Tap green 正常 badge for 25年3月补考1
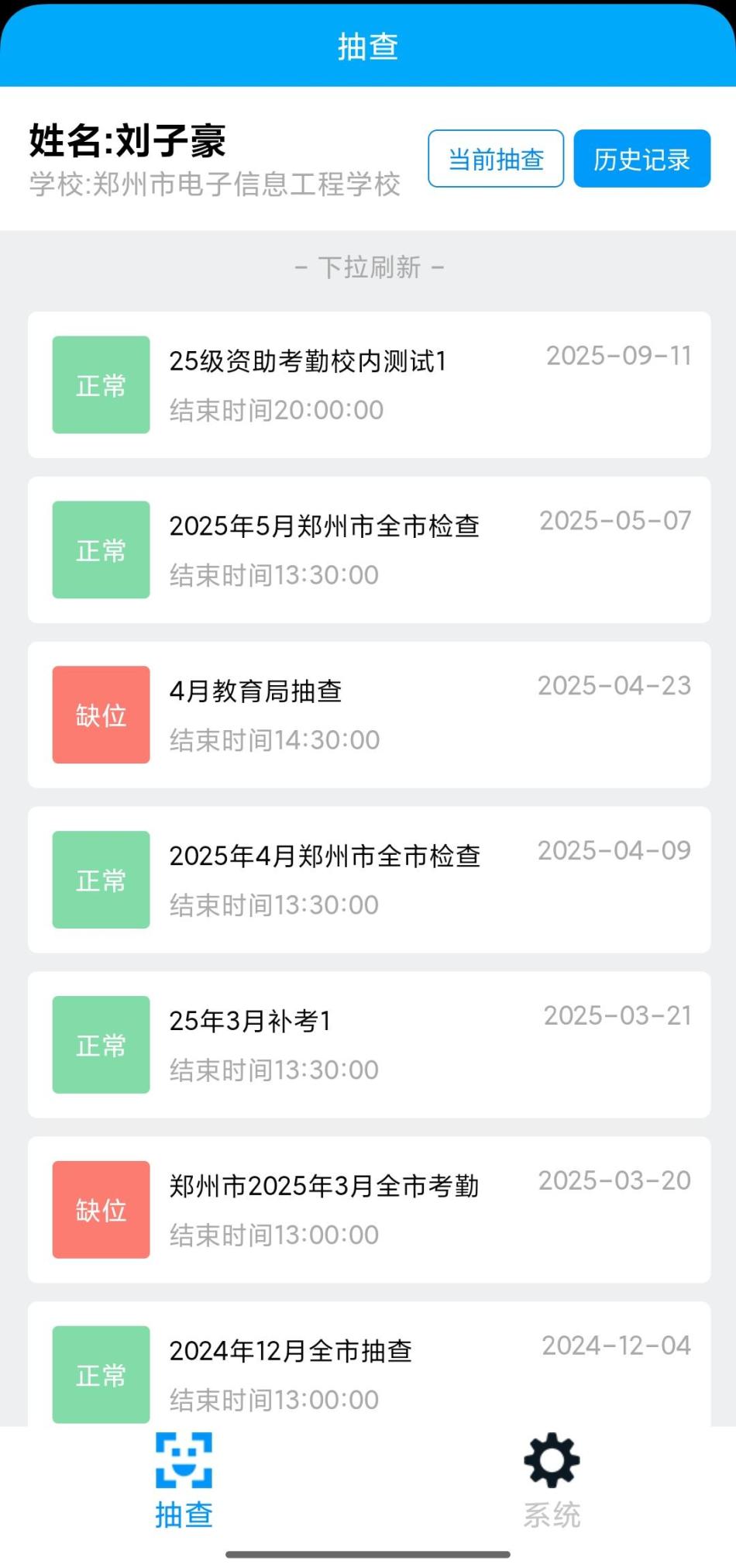Screen dimensions: 736x1568 101,1044
